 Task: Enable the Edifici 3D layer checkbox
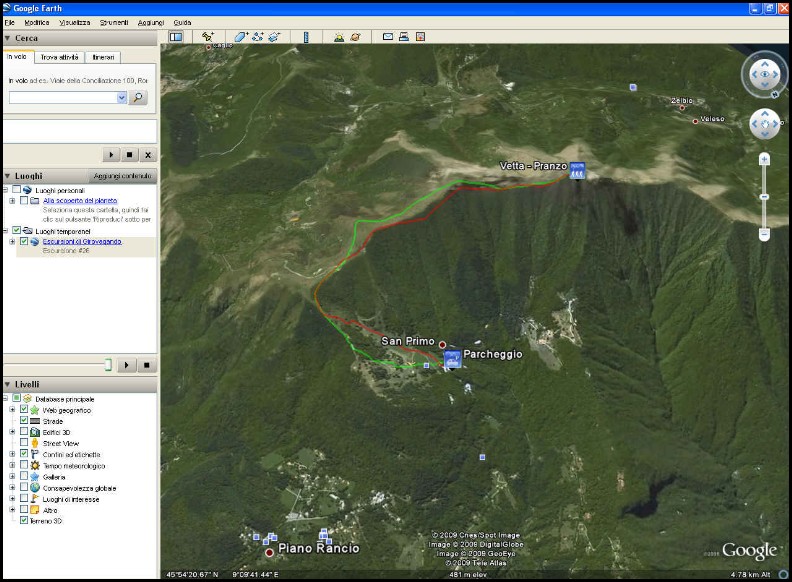pyautogui.click(x=24, y=431)
